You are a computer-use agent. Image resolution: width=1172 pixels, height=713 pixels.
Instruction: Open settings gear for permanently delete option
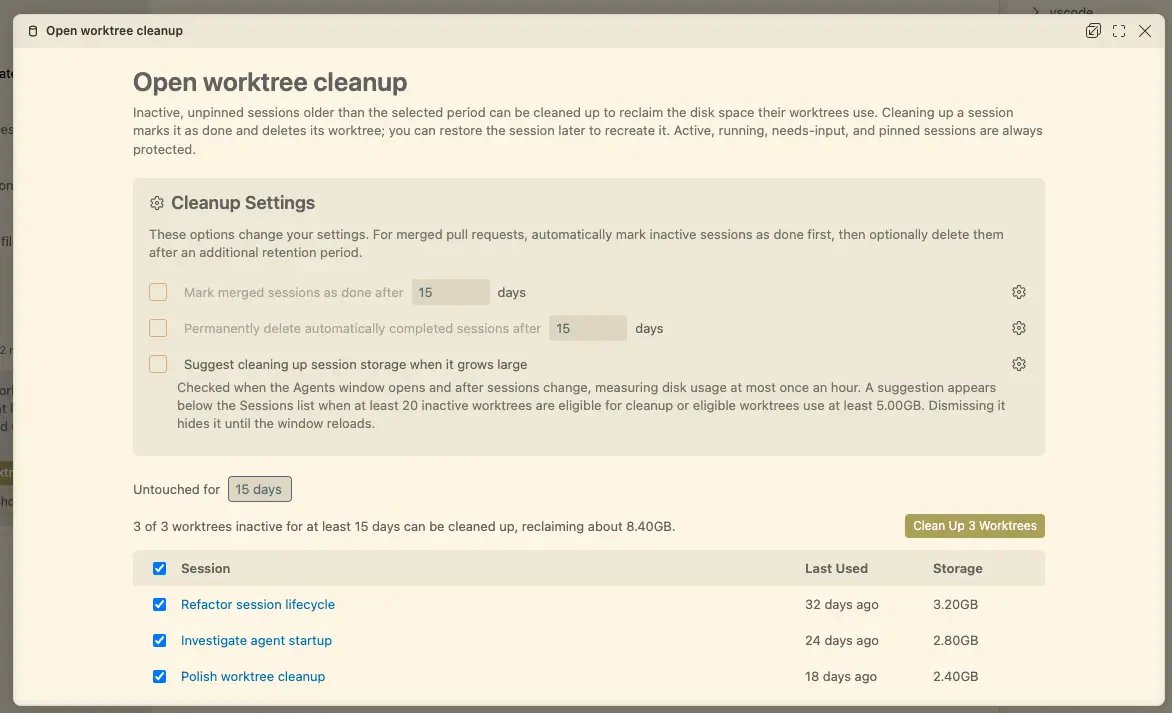point(1019,328)
